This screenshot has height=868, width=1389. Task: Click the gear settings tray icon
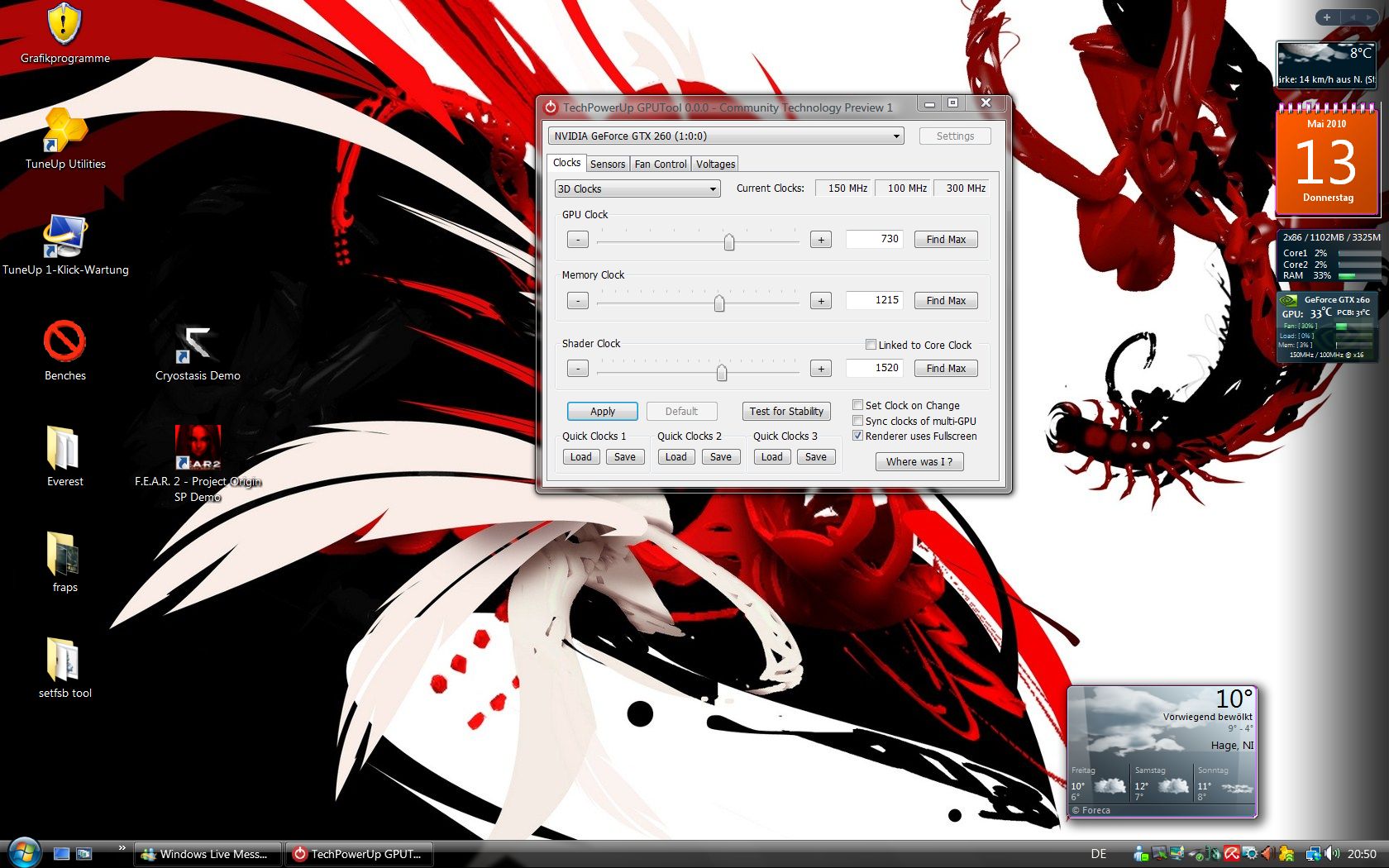[1250, 854]
